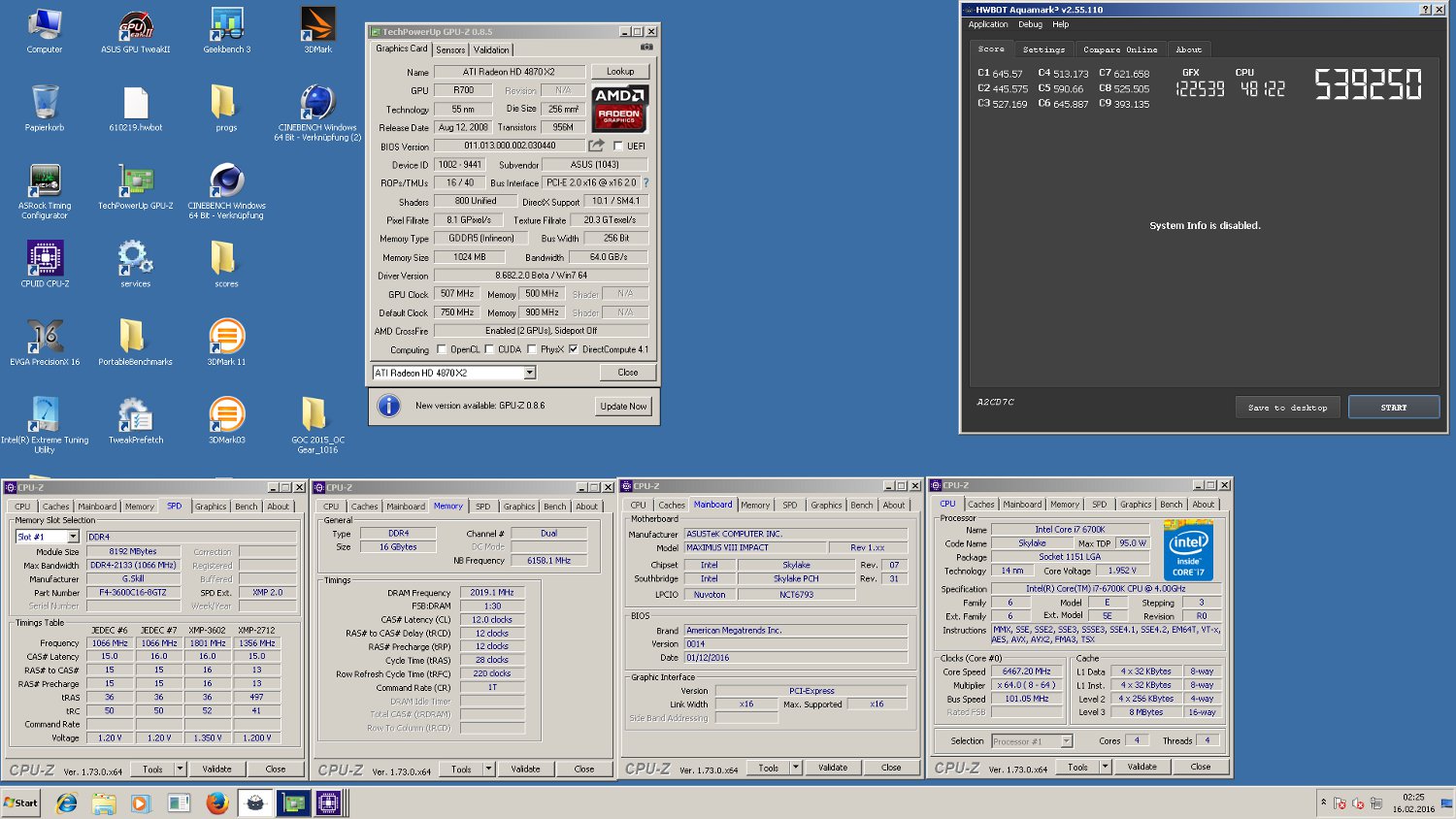Switch to the Validation tab in GPU-Z
Screen dimensions: 1456x819
(x=491, y=49)
